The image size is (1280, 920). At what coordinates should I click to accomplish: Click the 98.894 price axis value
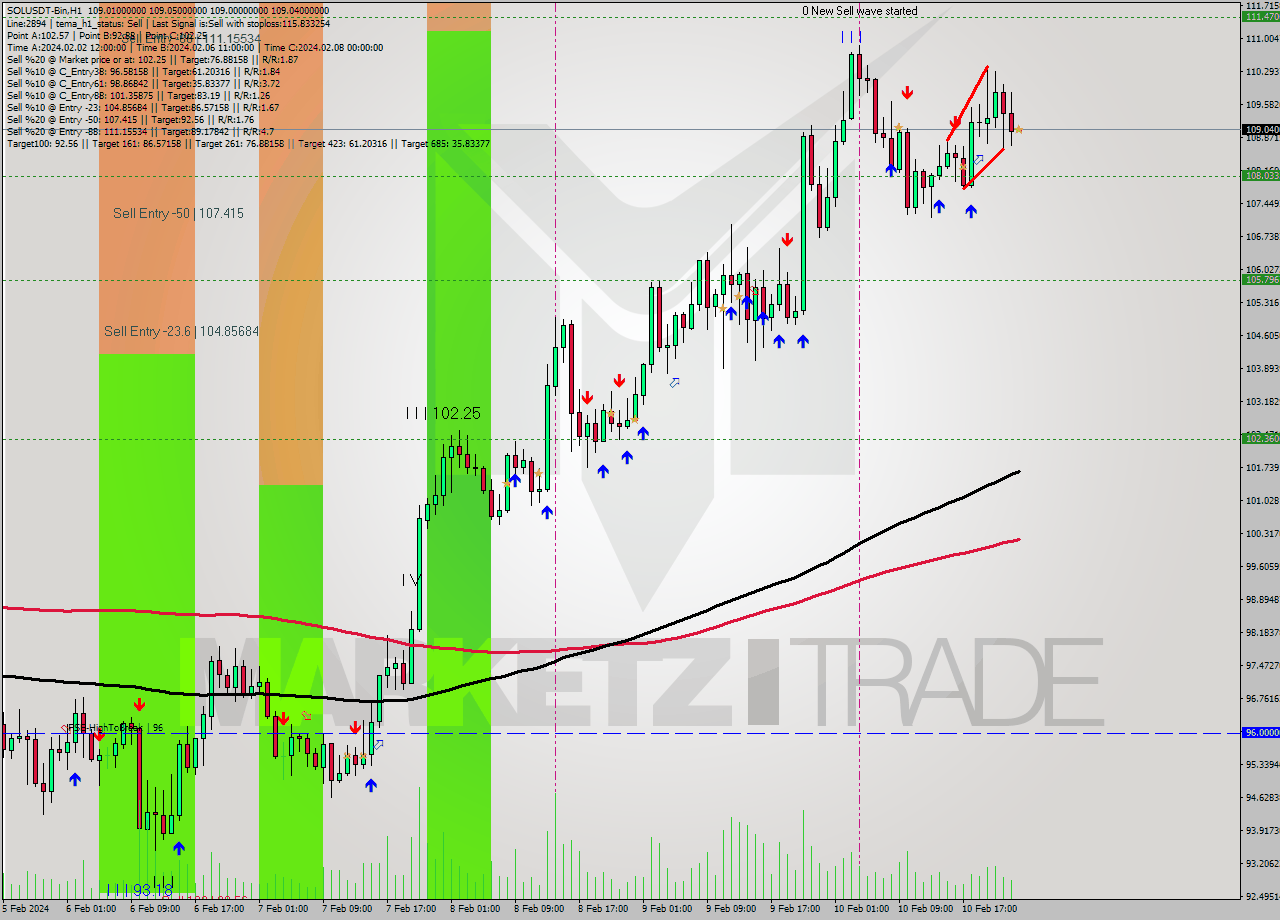click(x=1262, y=599)
